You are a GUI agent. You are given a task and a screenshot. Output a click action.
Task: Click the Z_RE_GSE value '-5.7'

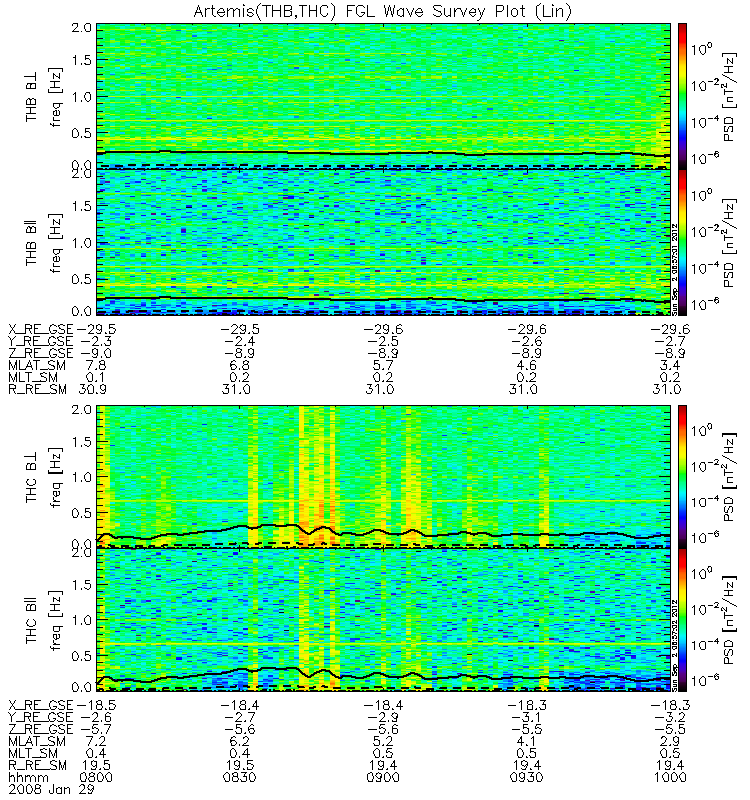click(95, 729)
